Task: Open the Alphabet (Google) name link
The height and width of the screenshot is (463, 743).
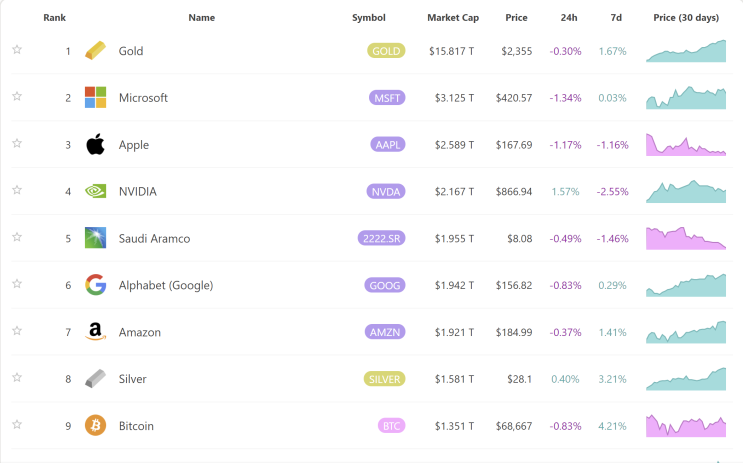Action: 166,285
